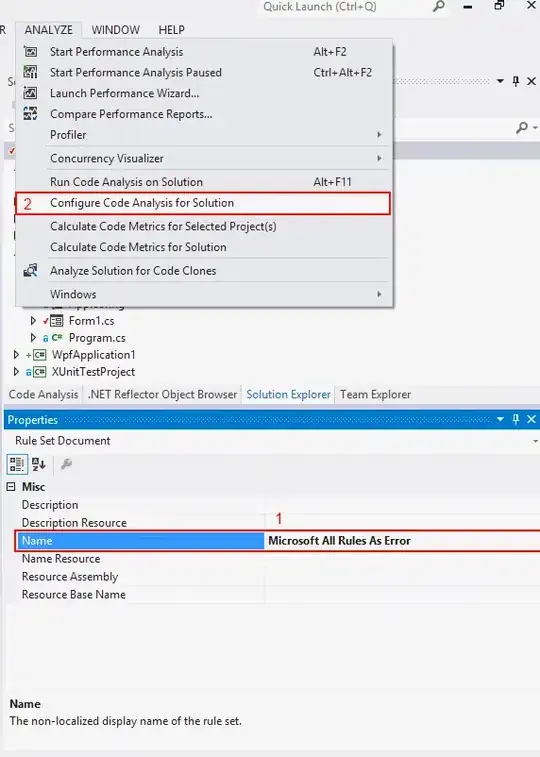Image resolution: width=540 pixels, height=757 pixels.
Task: Pin the Properties panel
Action: (x=515, y=420)
